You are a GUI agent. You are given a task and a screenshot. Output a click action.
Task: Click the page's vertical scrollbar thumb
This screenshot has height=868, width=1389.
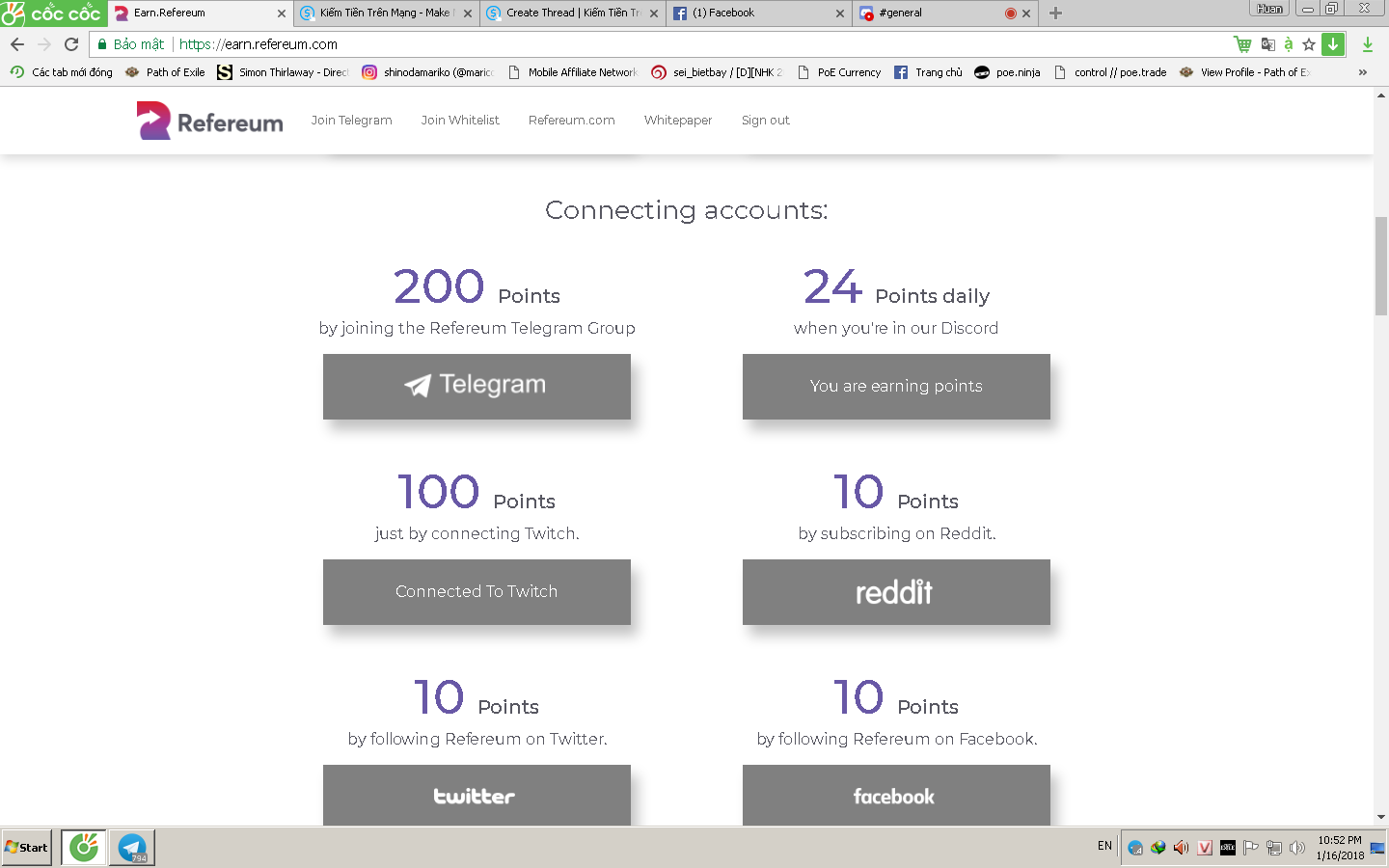[x=1381, y=266]
